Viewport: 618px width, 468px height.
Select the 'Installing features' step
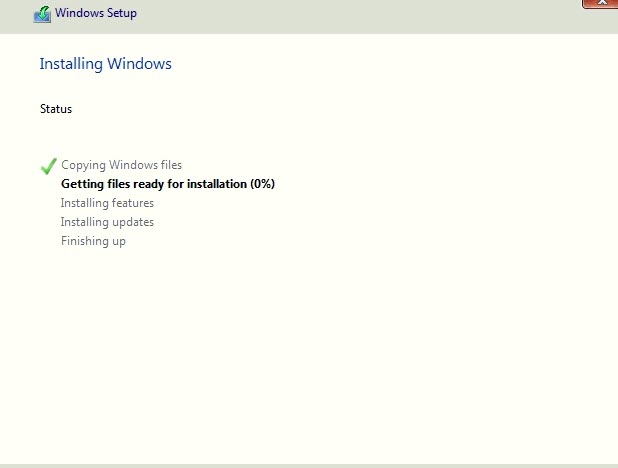(107, 203)
